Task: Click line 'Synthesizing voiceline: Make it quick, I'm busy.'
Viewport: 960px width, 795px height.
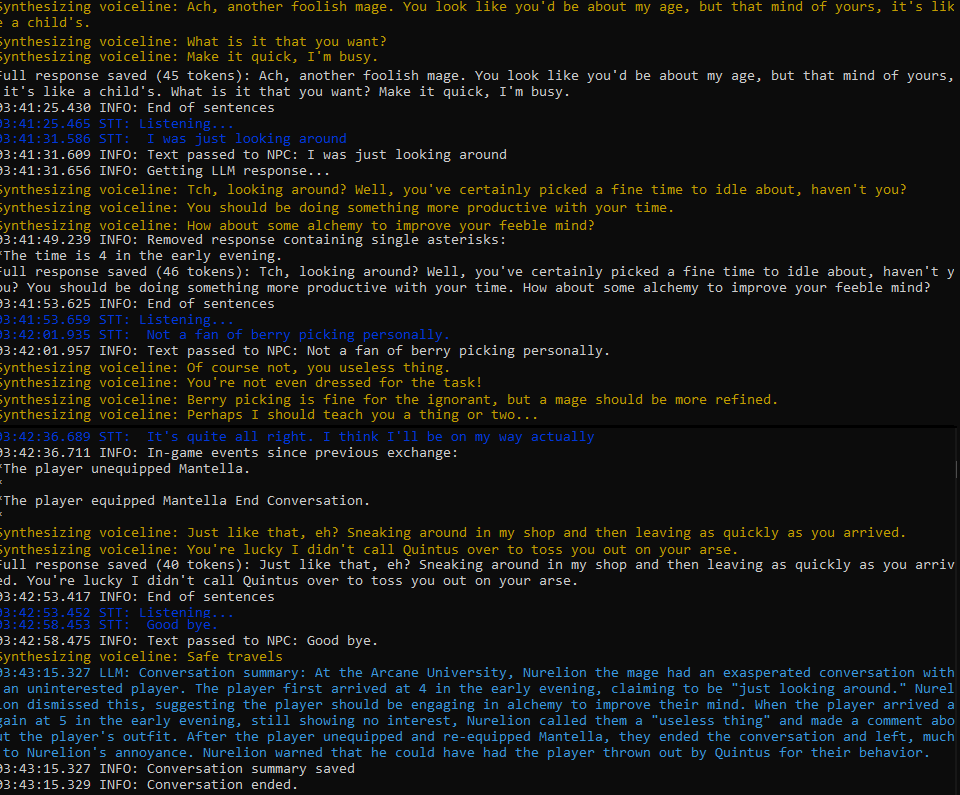Action: point(189,57)
